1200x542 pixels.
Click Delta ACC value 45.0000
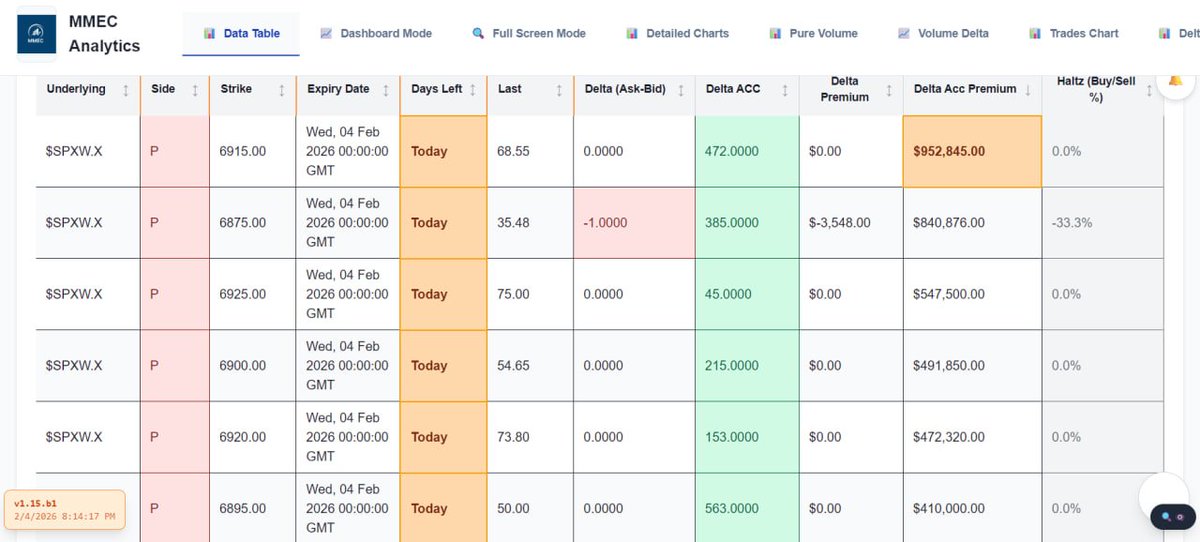point(729,294)
